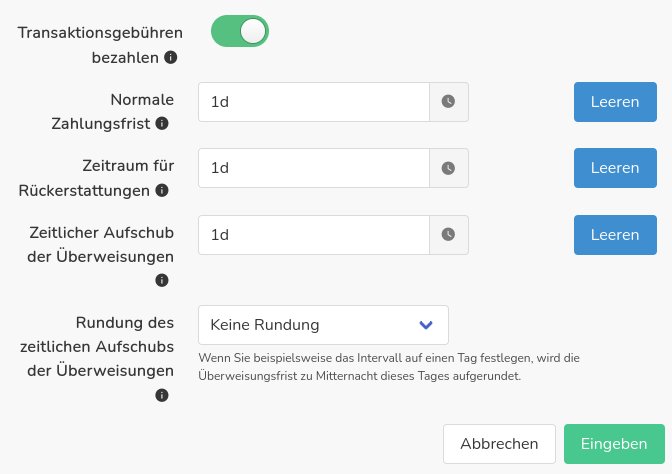
Task: Open clock picker for Zeitlicher Aufschub der Überweisungen
Action: coord(449,235)
